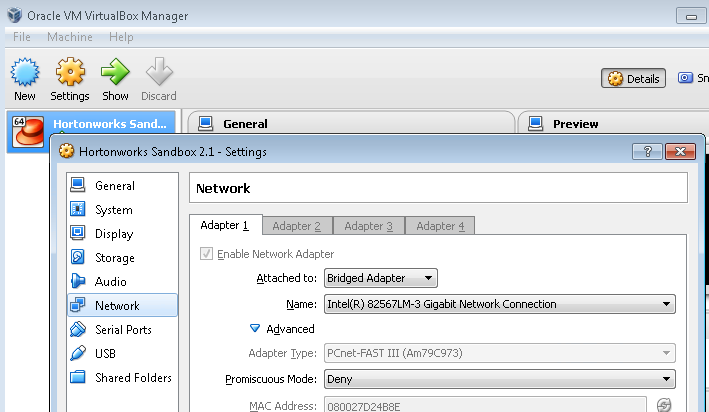Collapse the Advanced disclosure triangle
Image resolution: width=709 pixels, height=412 pixels.
click(255, 328)
